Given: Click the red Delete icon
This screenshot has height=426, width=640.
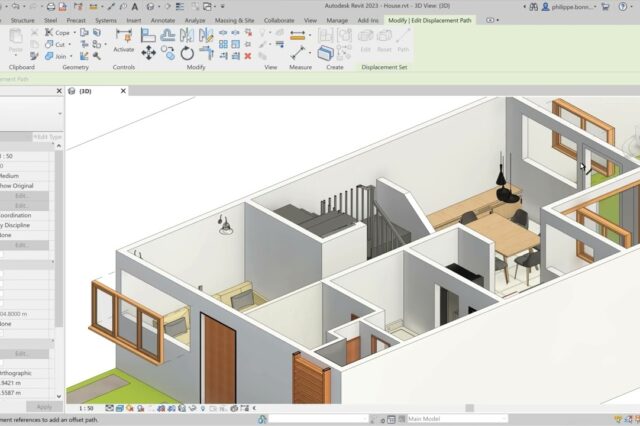Looking at the screenshot, I should click(248, 56).
